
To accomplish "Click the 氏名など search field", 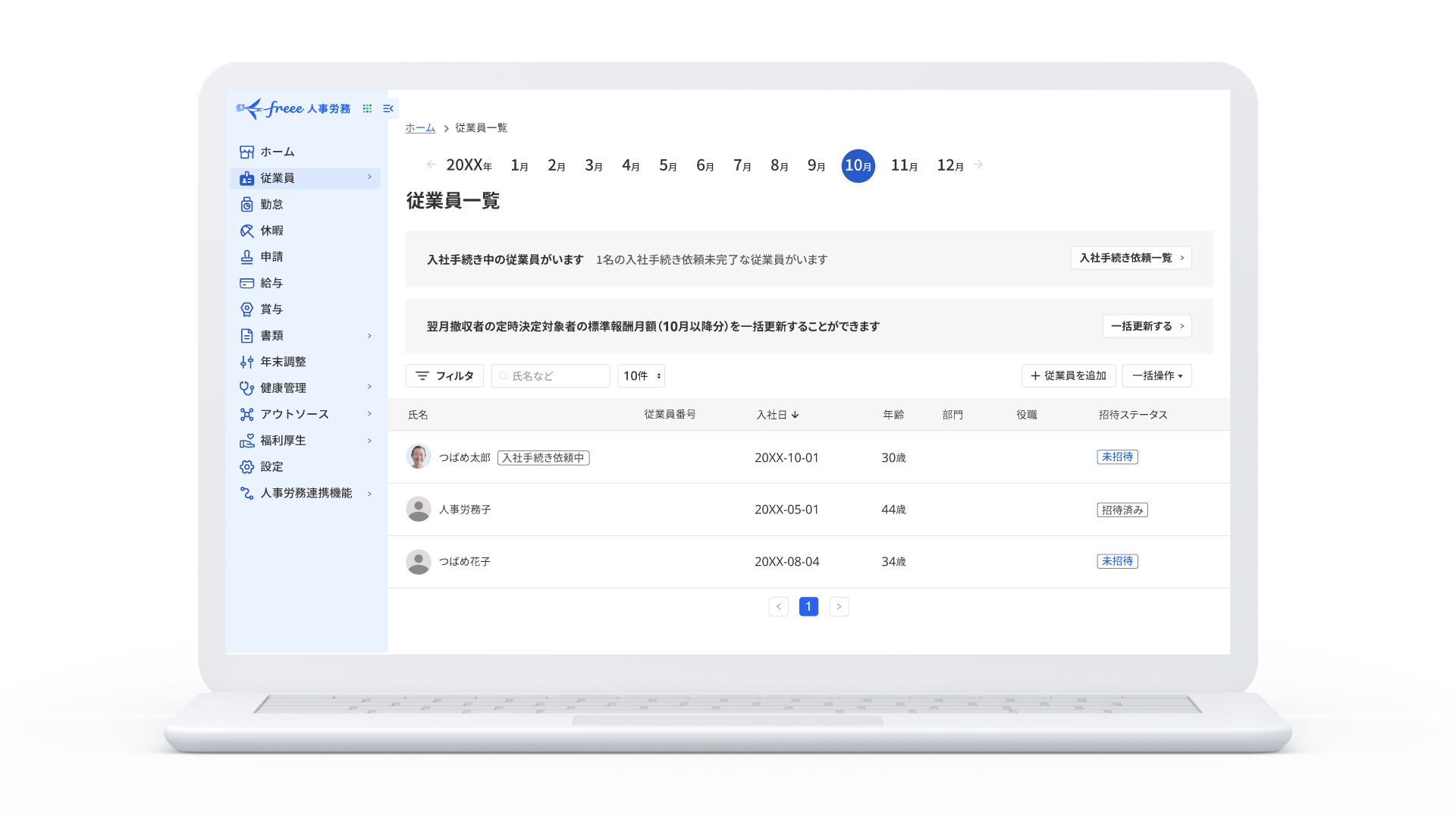I will point(550,375).
